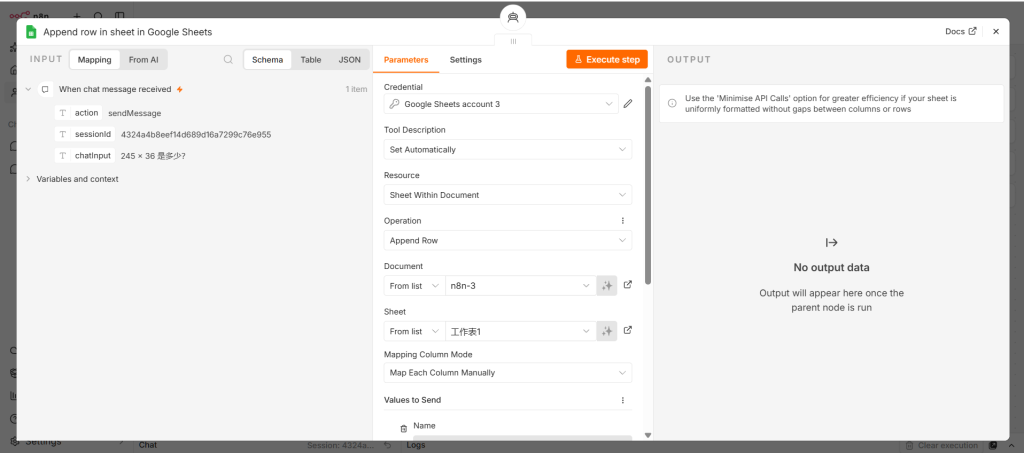Switch input to Mapping mode
Screen dimensions: 1024x453
[x=95, y=59]
